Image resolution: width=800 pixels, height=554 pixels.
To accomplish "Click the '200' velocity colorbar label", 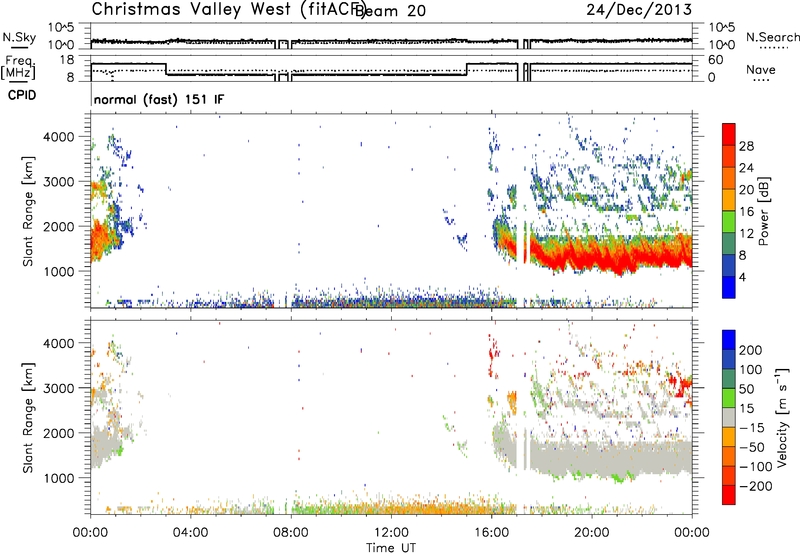I will 751,350.
